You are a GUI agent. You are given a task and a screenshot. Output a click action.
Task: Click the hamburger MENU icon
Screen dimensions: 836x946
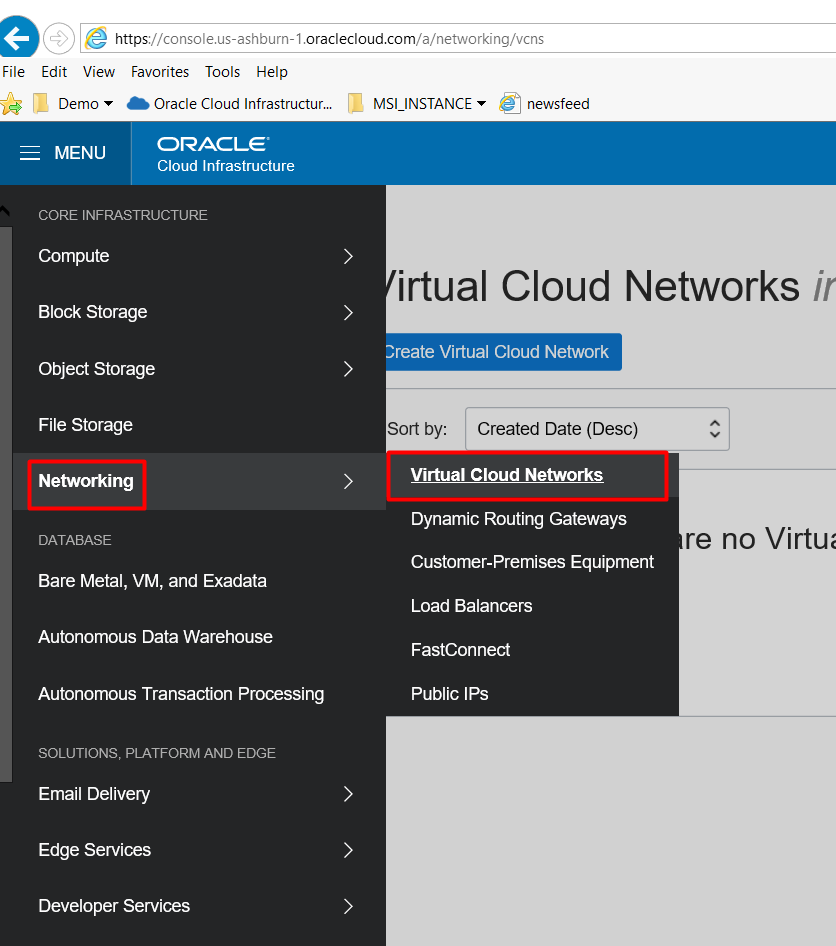pyautogui.click(x=30, y=153)
